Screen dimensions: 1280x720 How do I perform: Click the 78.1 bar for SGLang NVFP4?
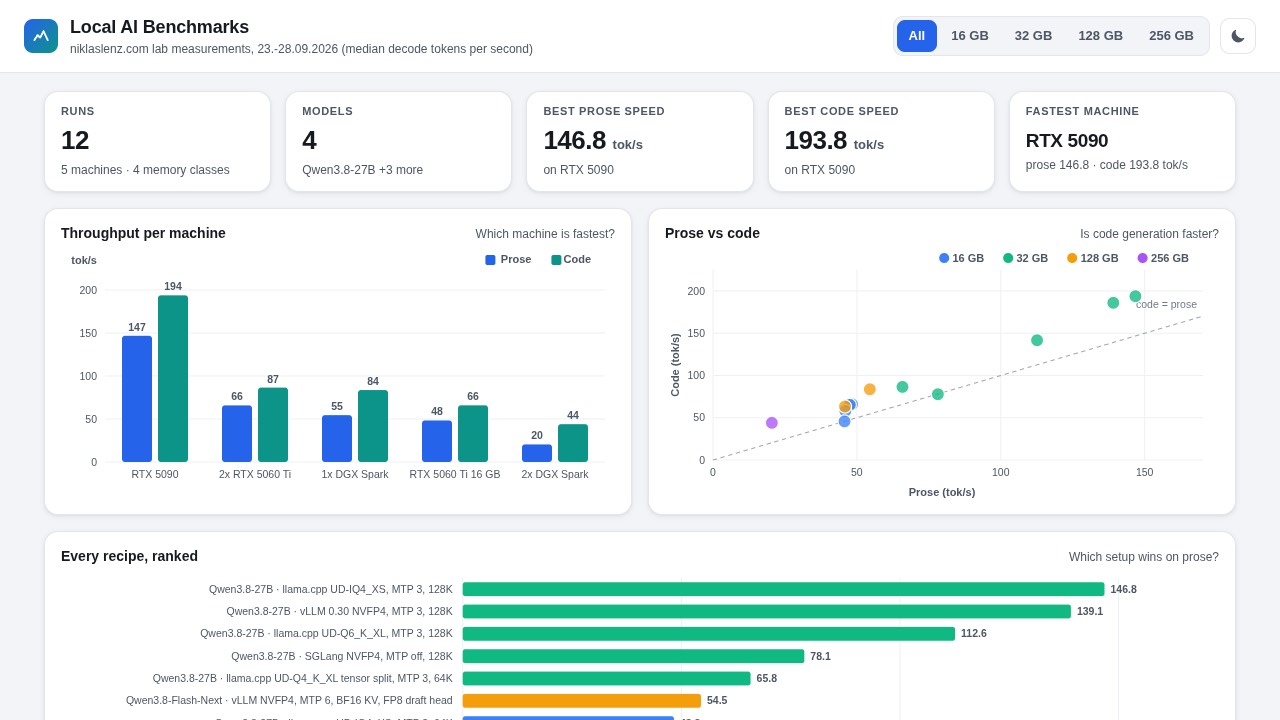(x=633, y=656)
